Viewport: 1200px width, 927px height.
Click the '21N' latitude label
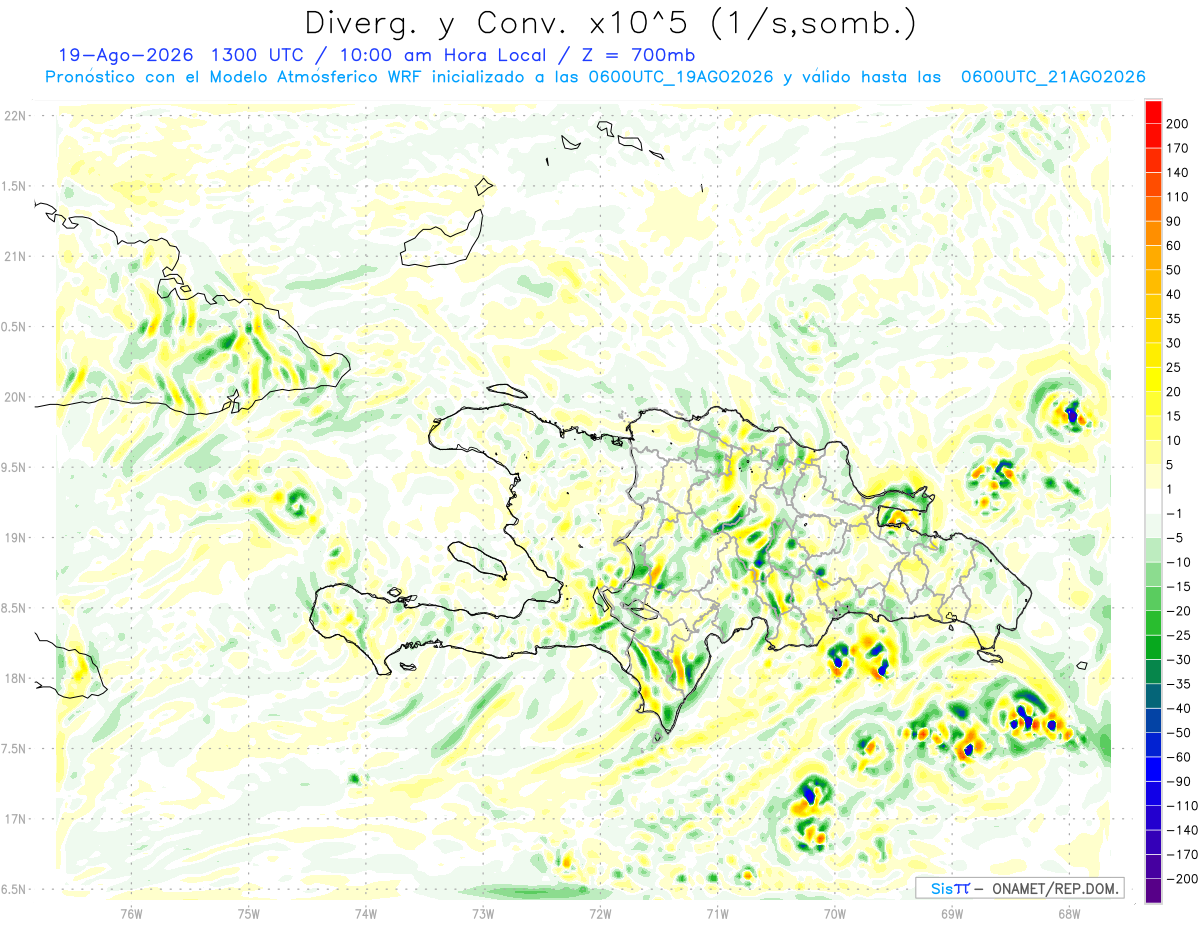pyautogui.click(x=14, y=256)
